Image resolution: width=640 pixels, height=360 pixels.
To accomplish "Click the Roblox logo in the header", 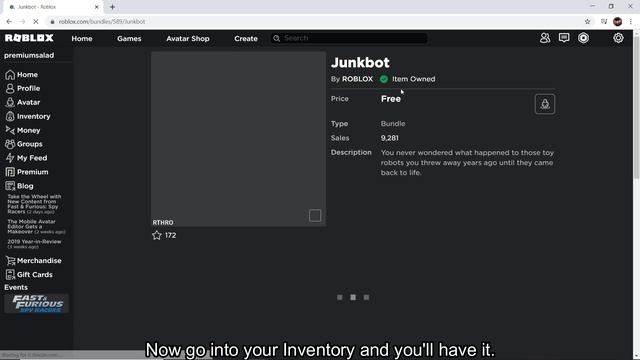I will pos(29,38).
